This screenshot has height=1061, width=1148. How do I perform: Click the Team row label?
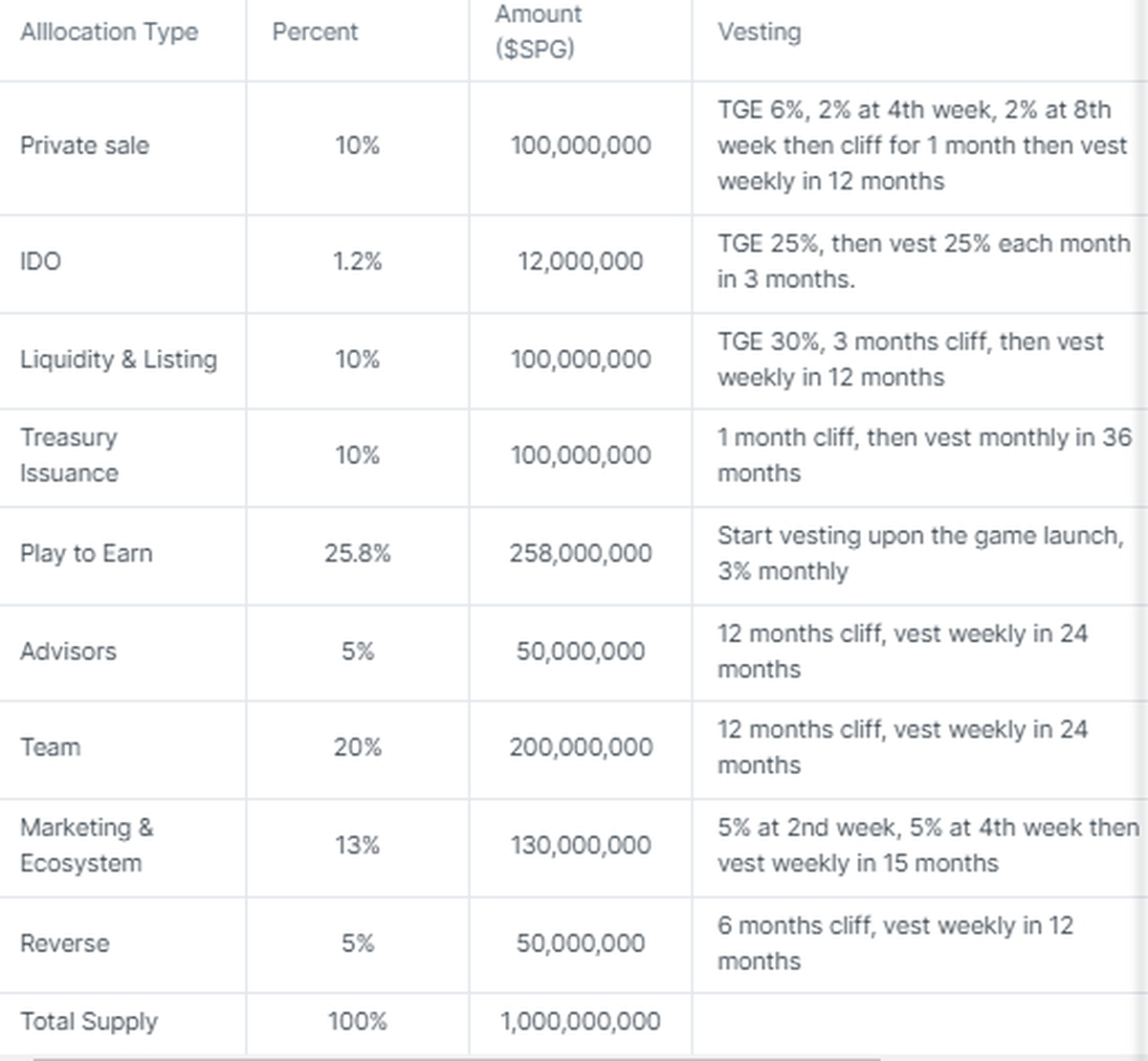pos(51,747)
